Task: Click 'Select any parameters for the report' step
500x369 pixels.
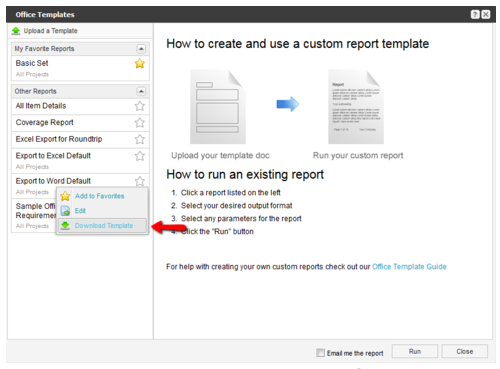Action: (241, 219)
